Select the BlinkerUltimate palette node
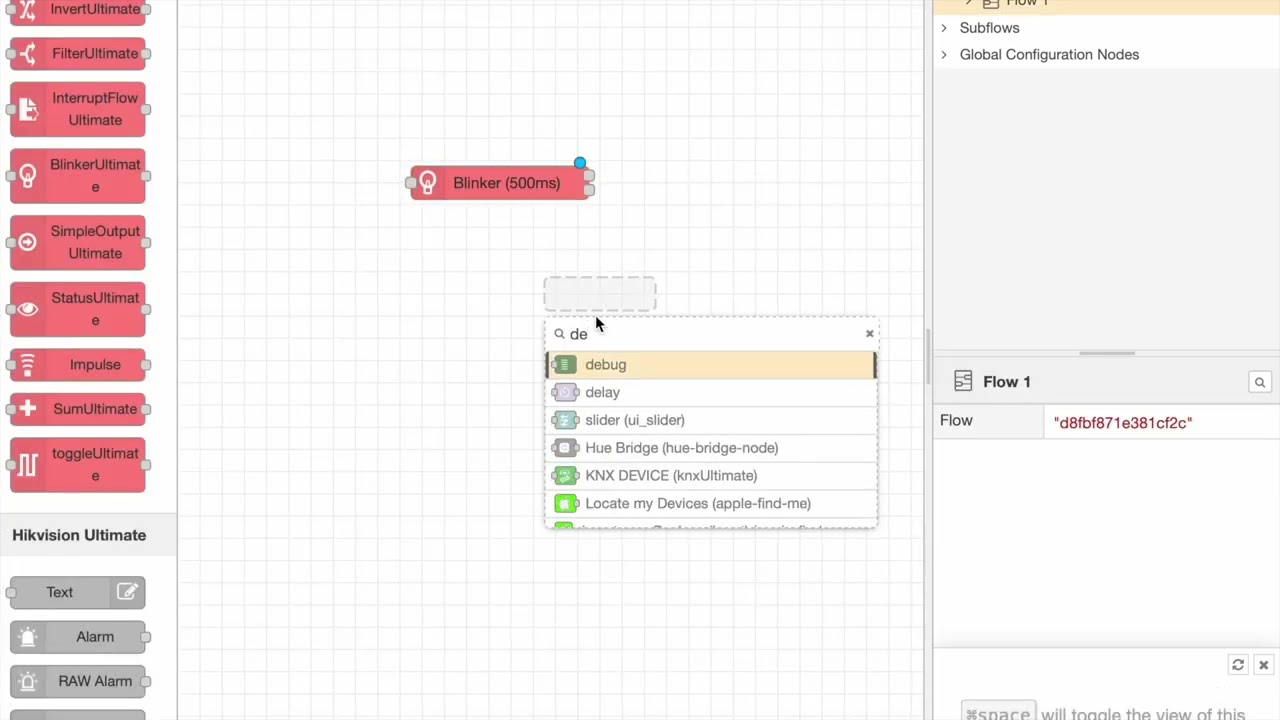 pyautogui.click(x=78, y=176)
